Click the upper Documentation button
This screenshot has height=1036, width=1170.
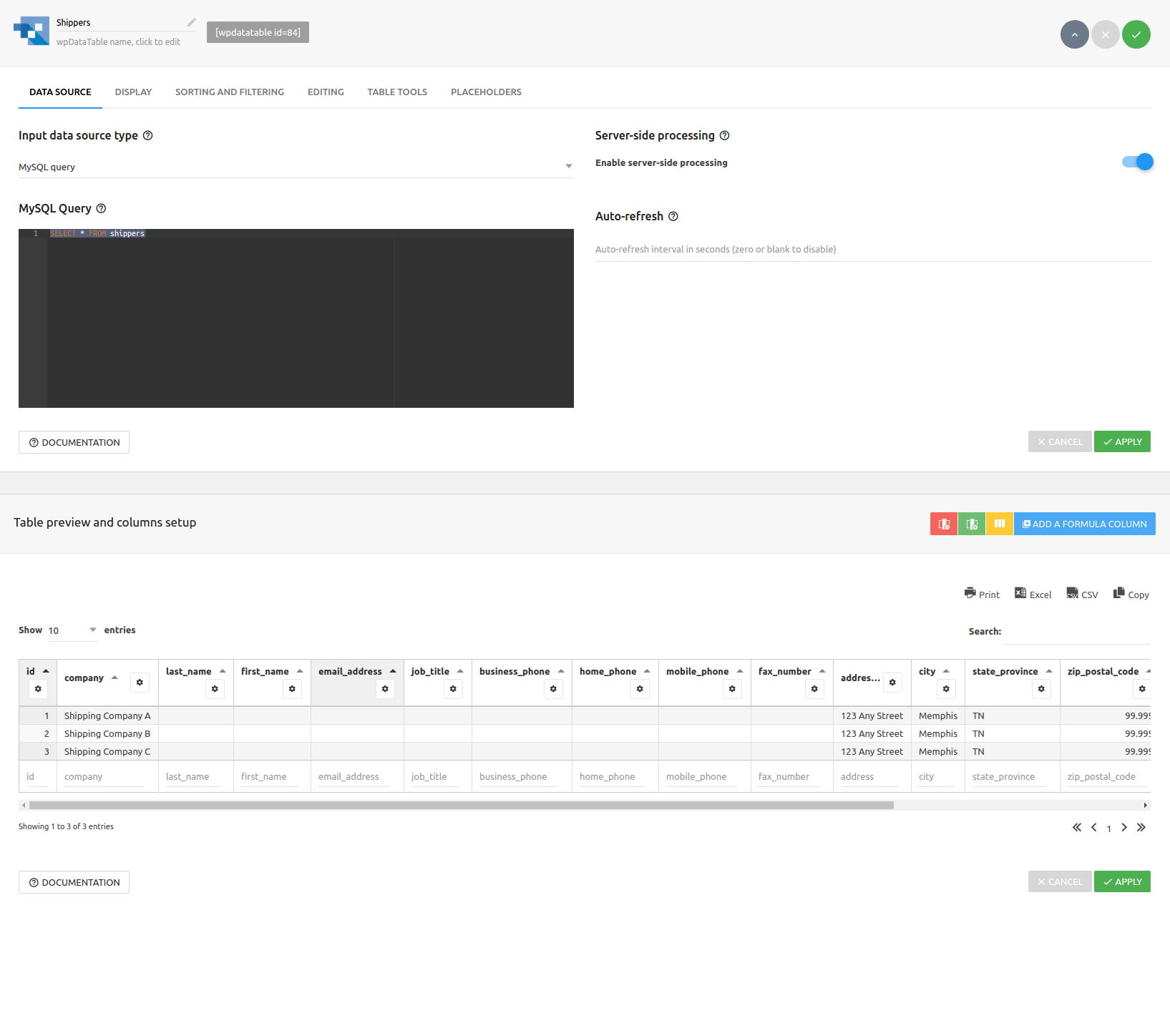coord(74,442)
